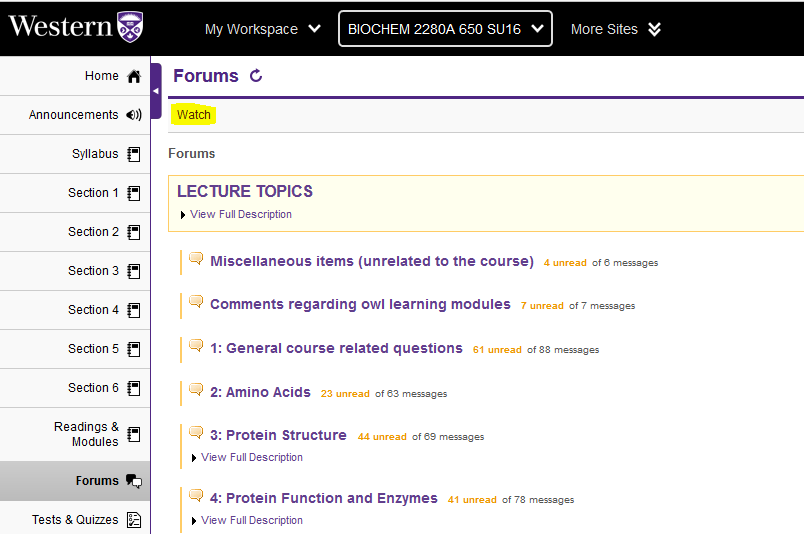Click "44 unread" count for Protein Structure
Viewport: 804px width, 534px height.
pyautogui.click(x=383, y=437)
